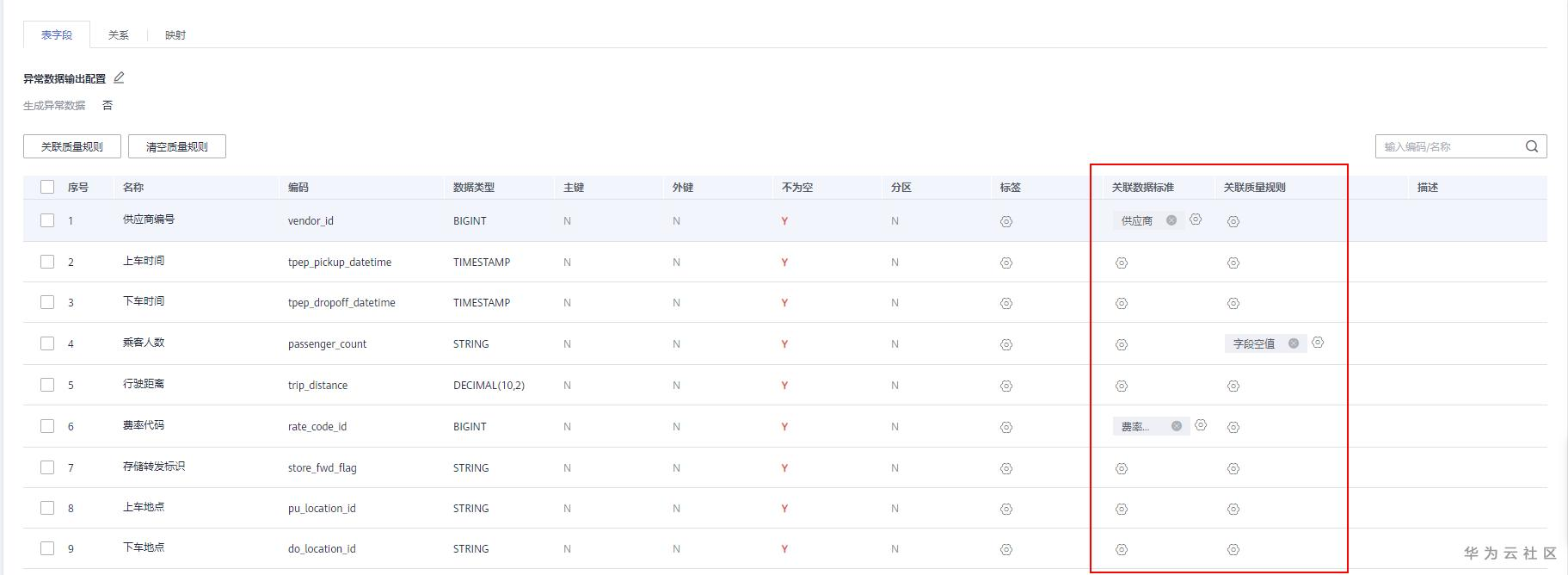Remove 供应商 data standard tag

(x=1171, y=220)
